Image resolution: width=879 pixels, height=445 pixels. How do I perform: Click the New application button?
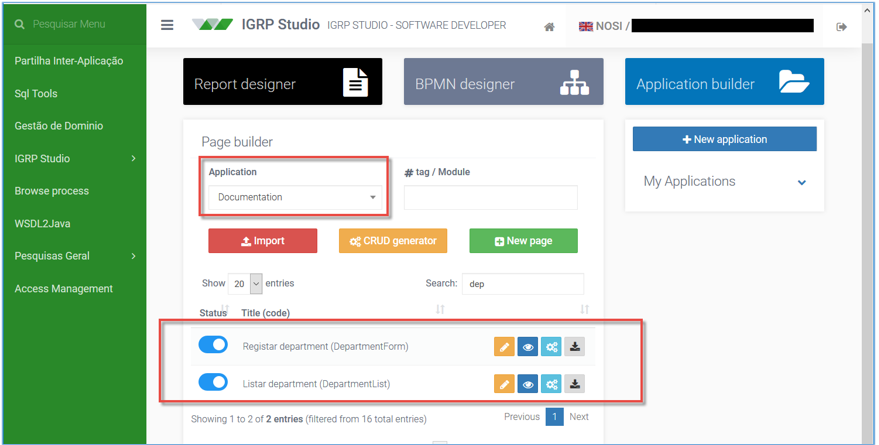724,139
